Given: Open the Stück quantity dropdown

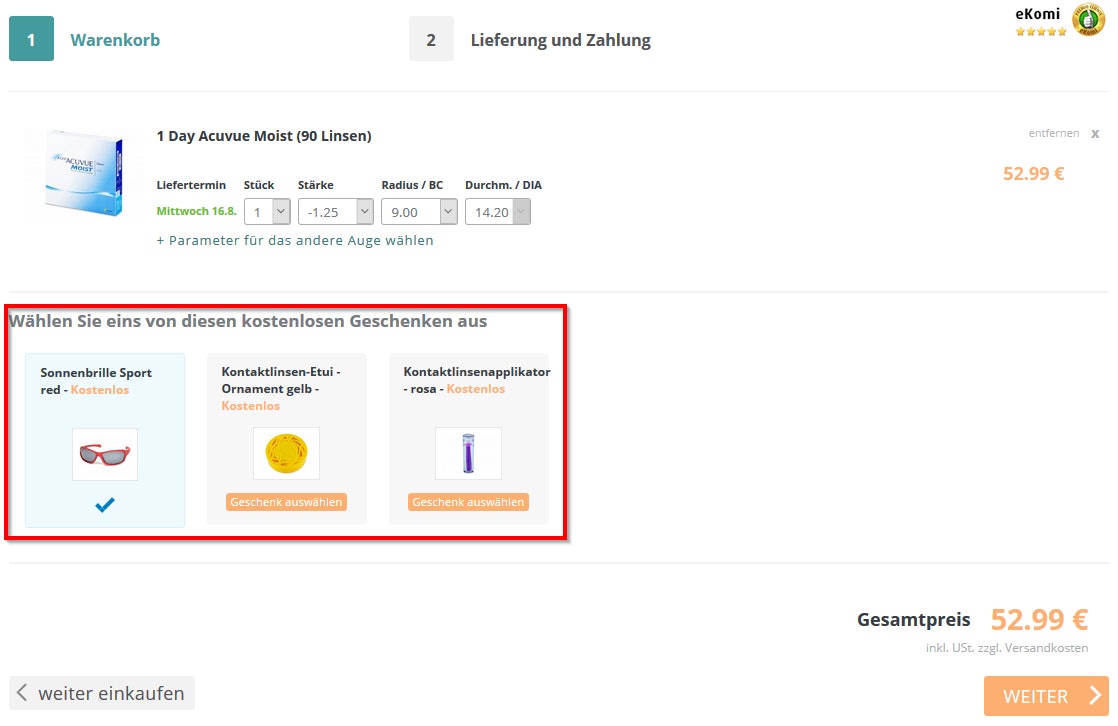Looking at the screenshot, I should (x=267, y=212).
